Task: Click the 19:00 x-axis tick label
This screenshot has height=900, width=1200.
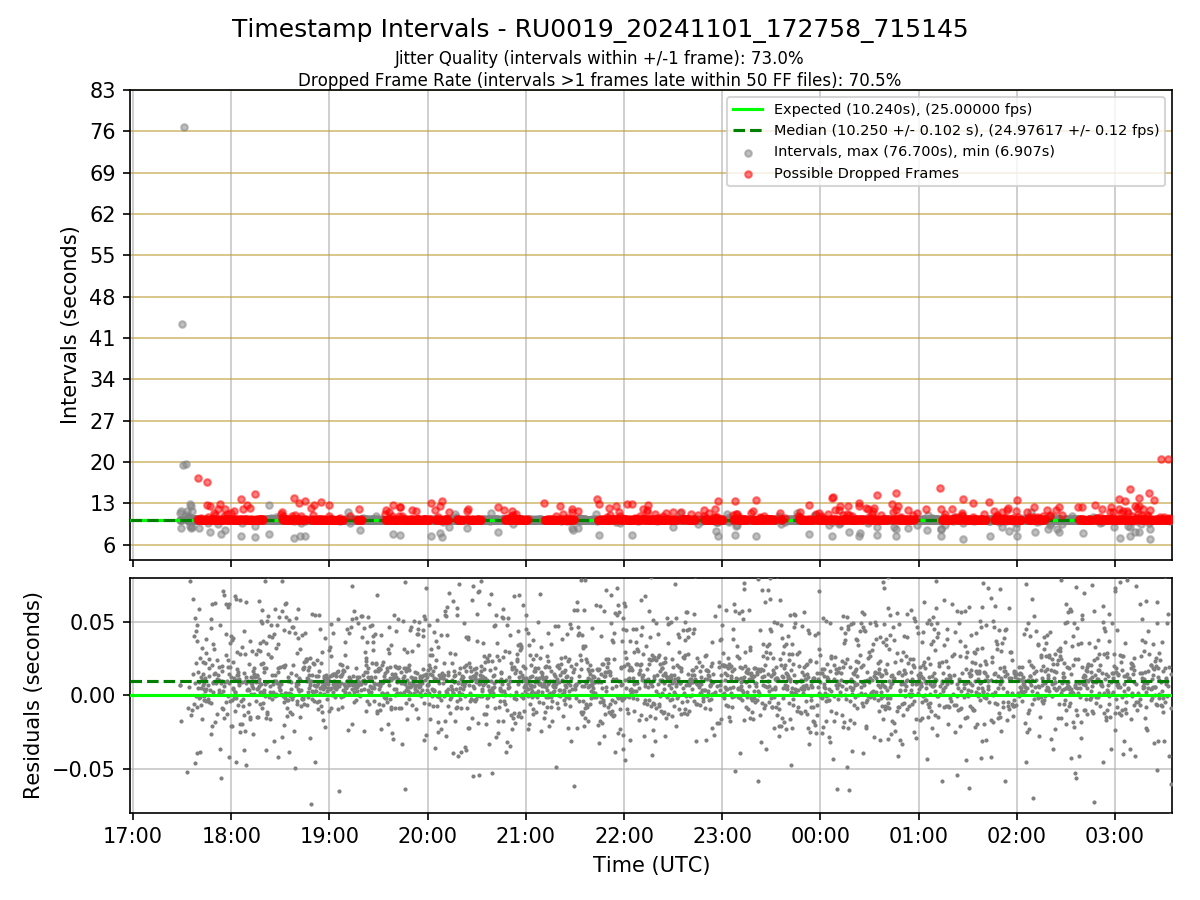Action: pyautogui.click(x=329, y=835)
